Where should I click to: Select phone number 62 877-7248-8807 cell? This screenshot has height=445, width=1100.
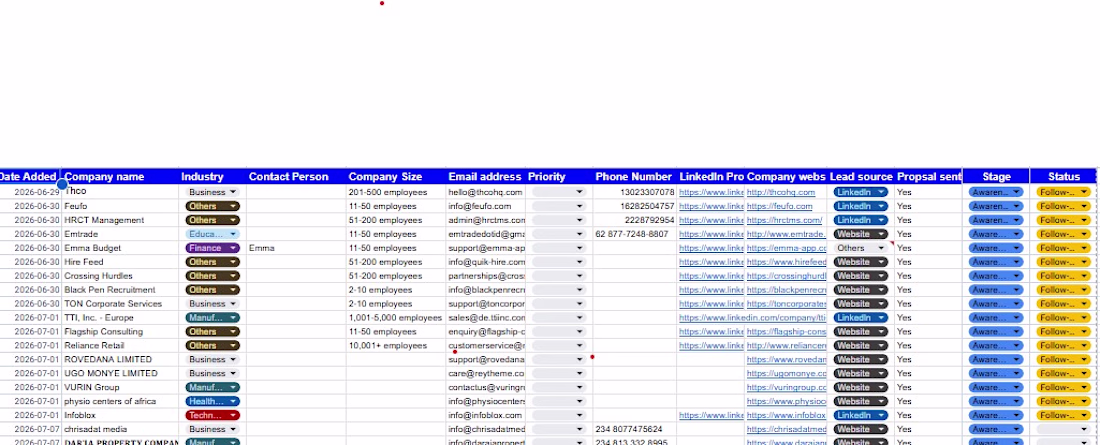[634, 234]
